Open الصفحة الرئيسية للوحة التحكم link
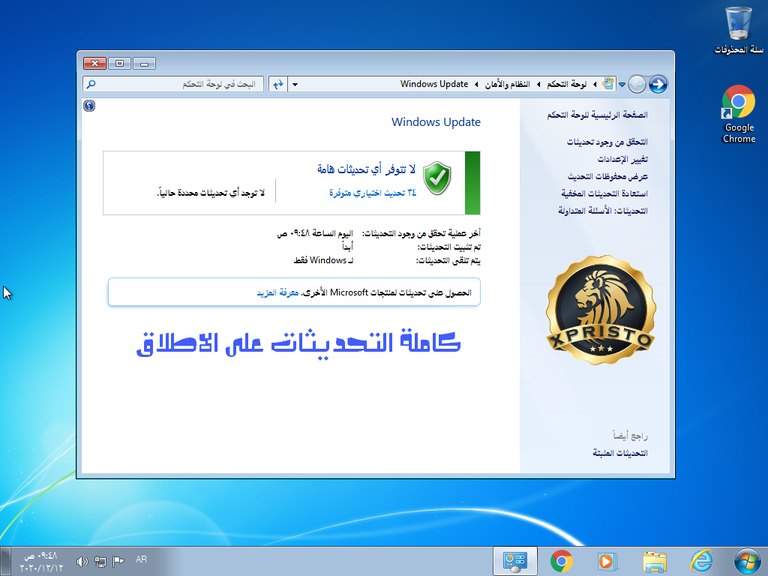The image size is (768, 576). pos(597,115)
